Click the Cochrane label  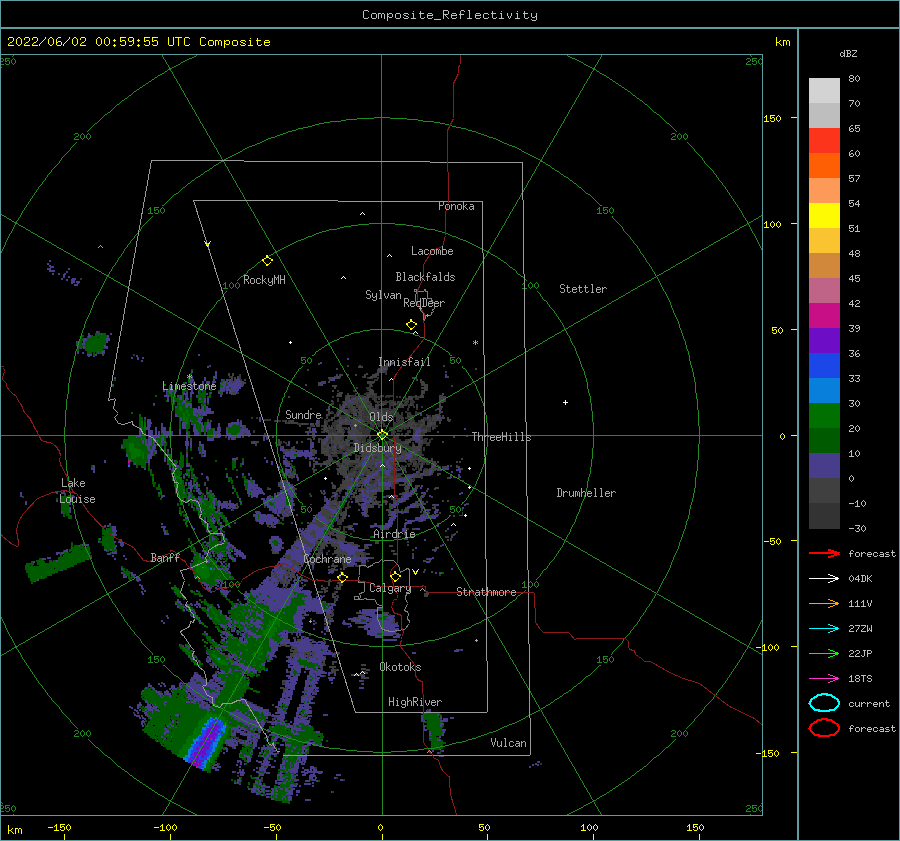[x=327, y=559]
